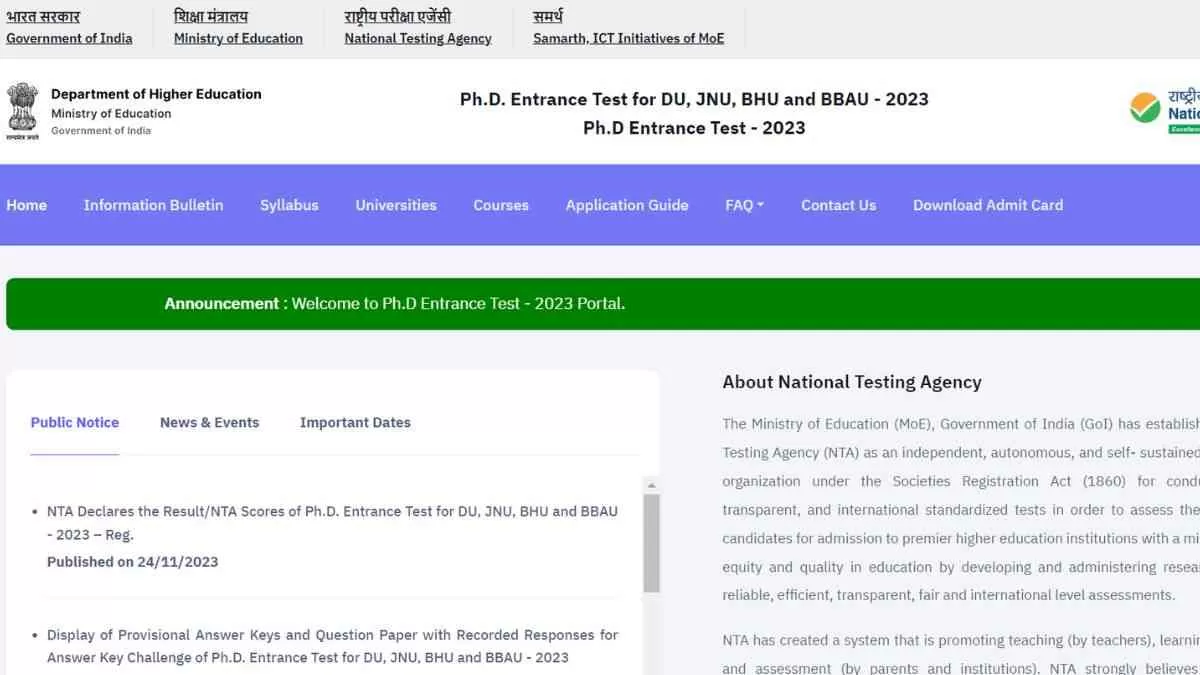Viewport: 1200px width, 675px height.
Task: Open the Universities menu item
Action: 396,205
